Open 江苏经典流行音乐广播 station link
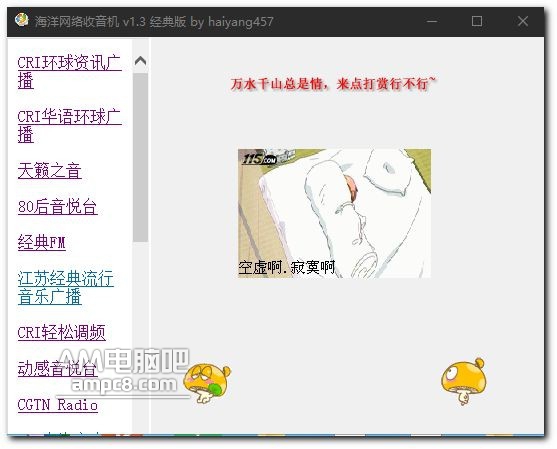Screen dimensions: 557x449 click(66, 287)
